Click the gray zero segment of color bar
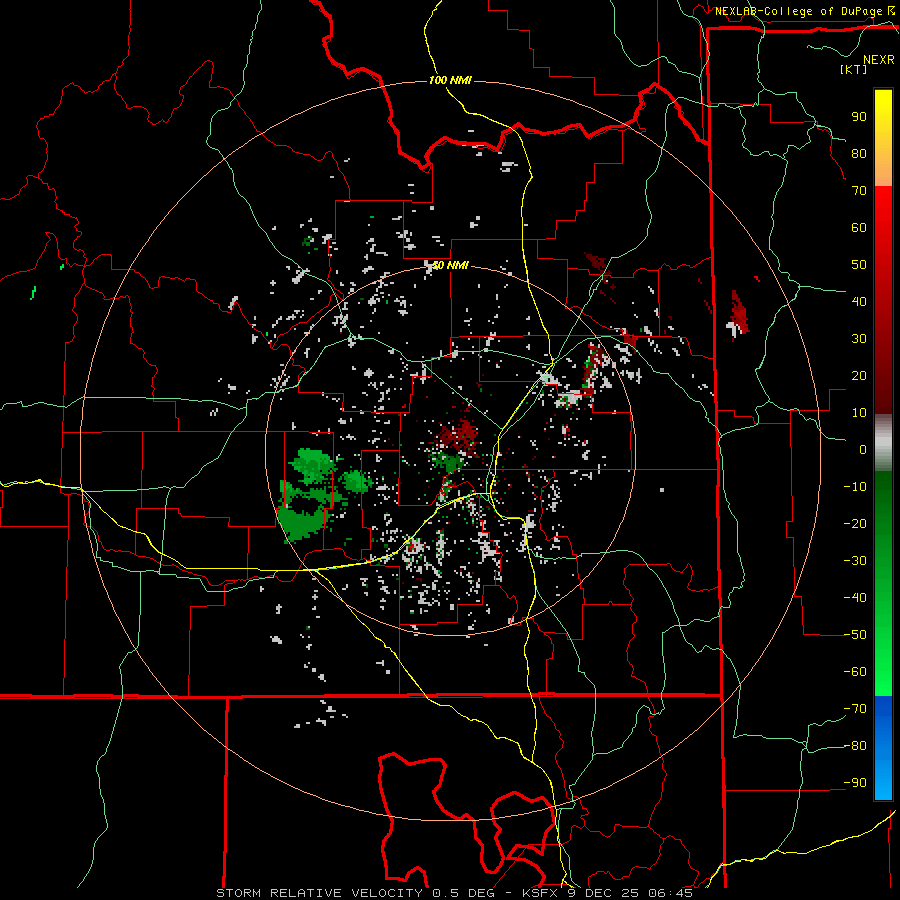900x900 pixels. pyautogui.click(x=883, y=443)
